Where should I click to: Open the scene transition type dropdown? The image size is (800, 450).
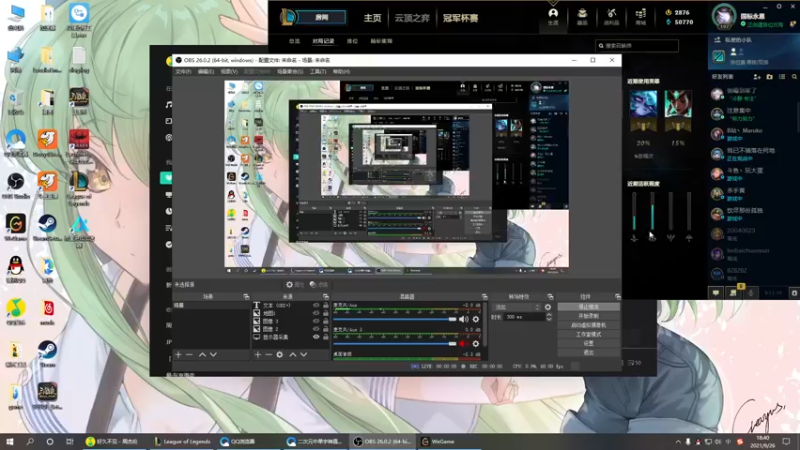[x=517, y=307]
